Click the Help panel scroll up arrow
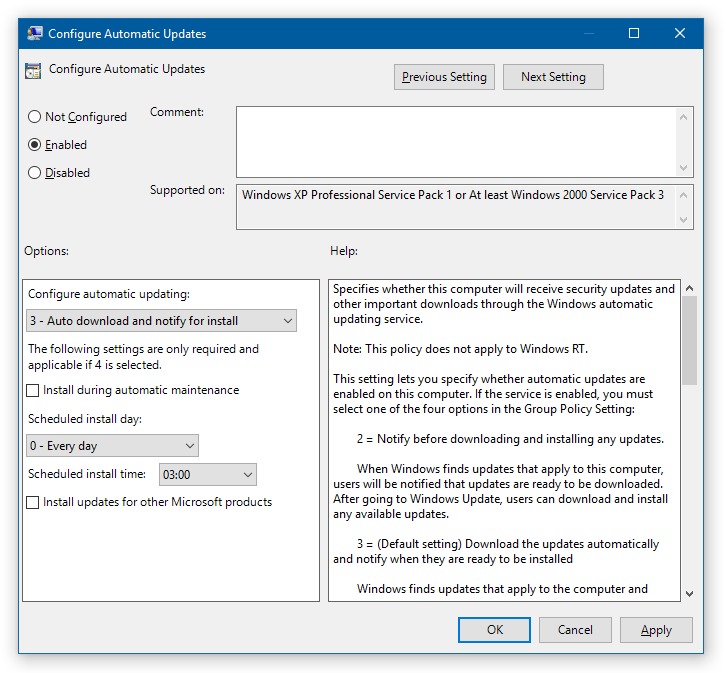The height and width of the screenshot is (673, 726). click(x=689, y=288)
